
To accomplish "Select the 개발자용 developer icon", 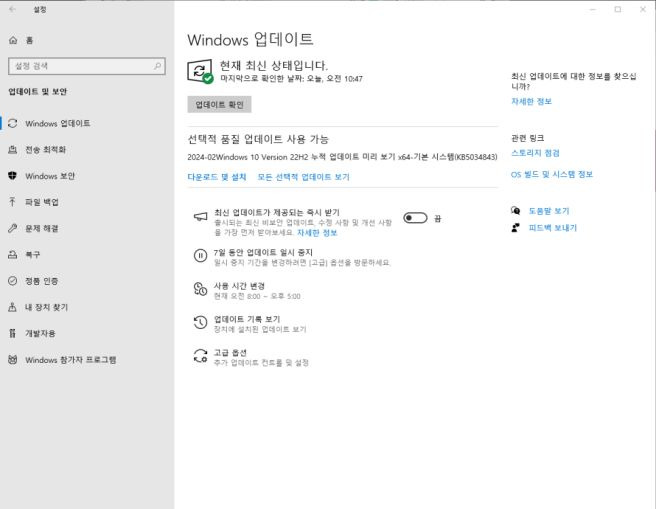I will [x=13, y=333].
